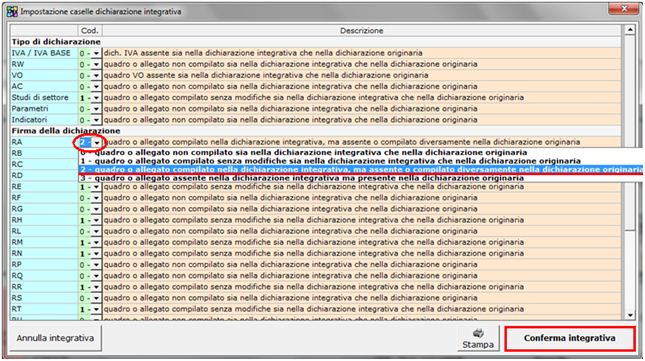
Task: Open the RW row code dropdown
Action: [96, 65]
